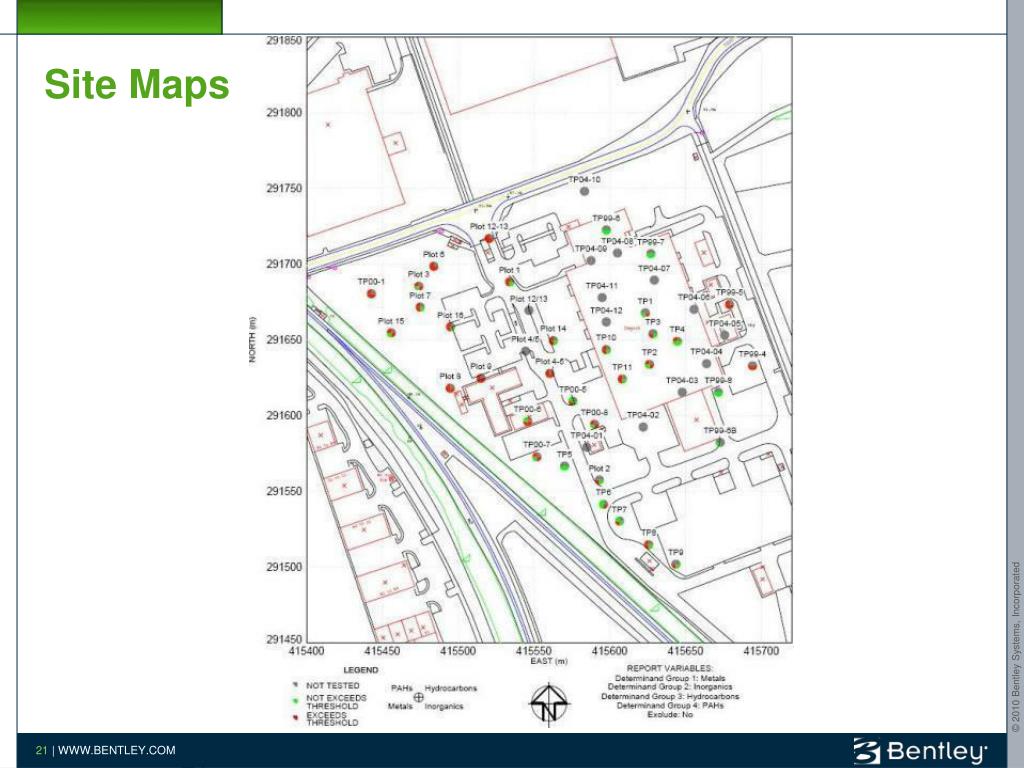This screenshot has height=768, width=1024.
Task: Click the red EXCEEDS THRESHOLD legend dot
Action: (x=296, y=717)
